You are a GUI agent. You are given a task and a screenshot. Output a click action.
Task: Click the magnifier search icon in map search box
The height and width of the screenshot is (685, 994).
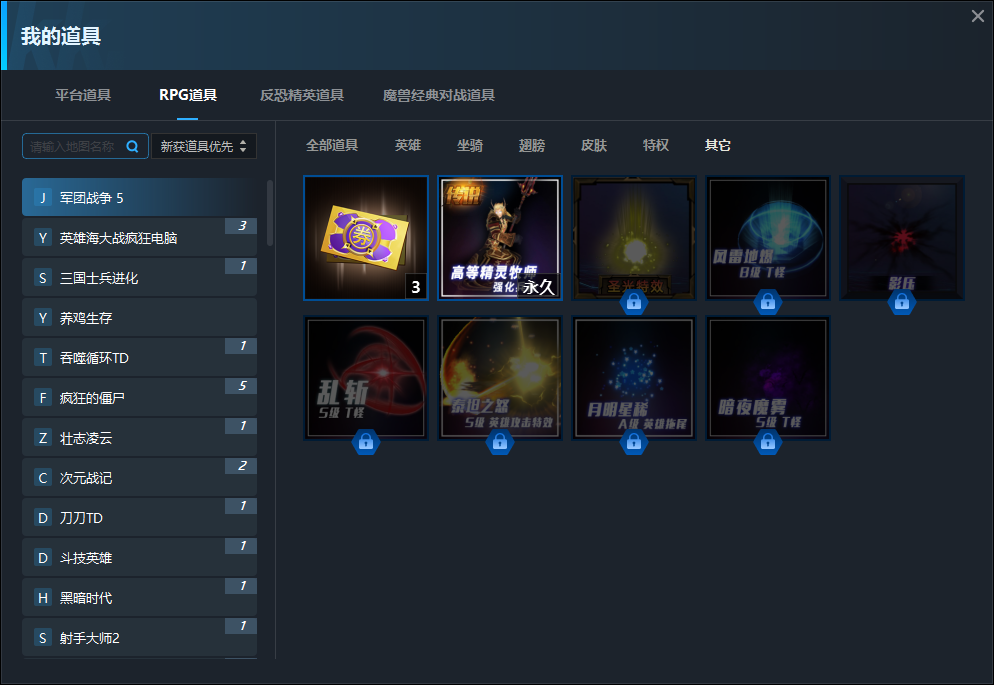132,146
